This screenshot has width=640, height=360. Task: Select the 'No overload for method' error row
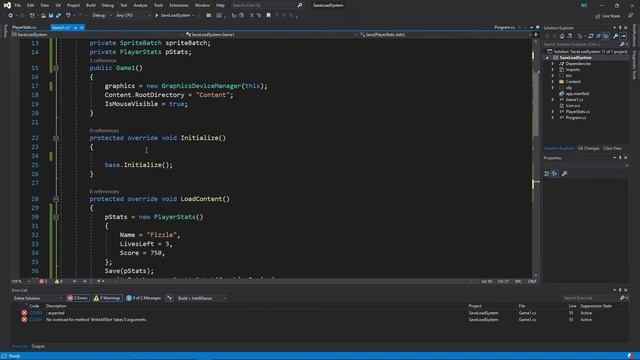(320, 320)
